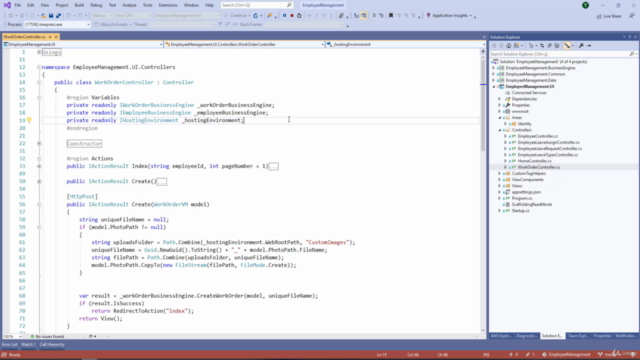Switch to the Error List tab
Image resolution: width=640 pixels, height=360 pixels.
pyautogui.click(x=9, y=344)
